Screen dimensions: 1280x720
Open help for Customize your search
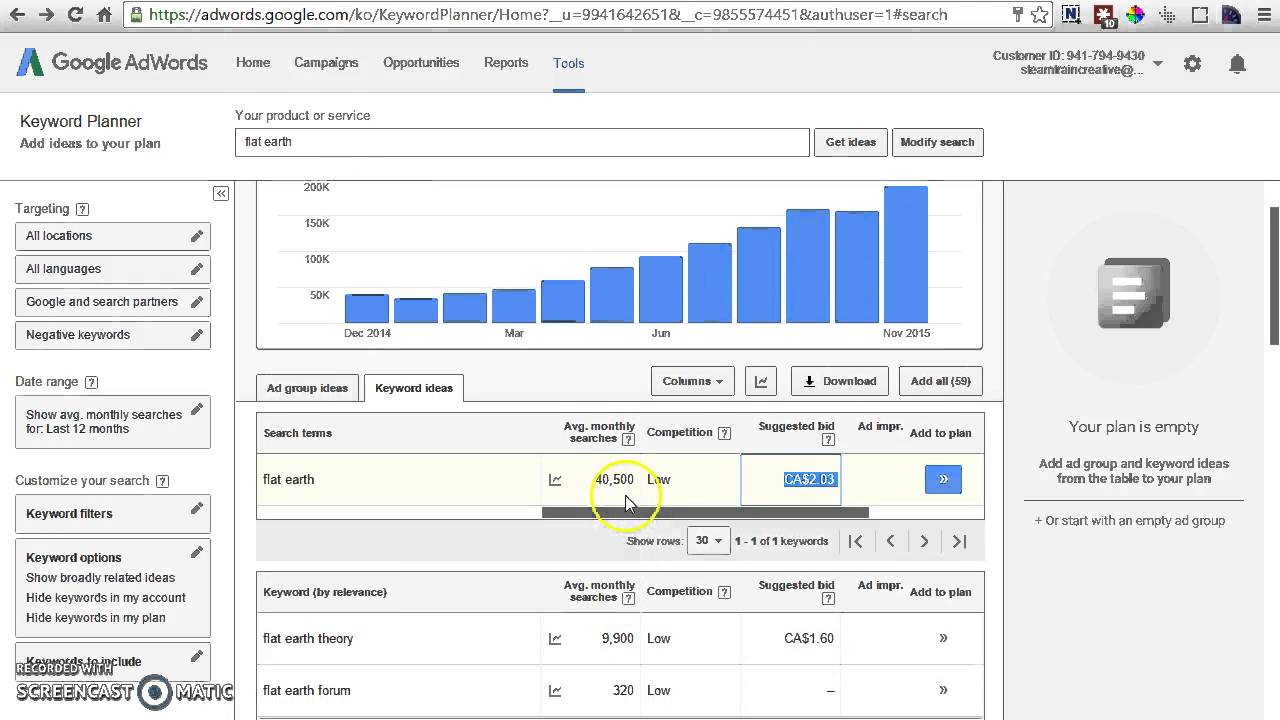click(162, 481)
